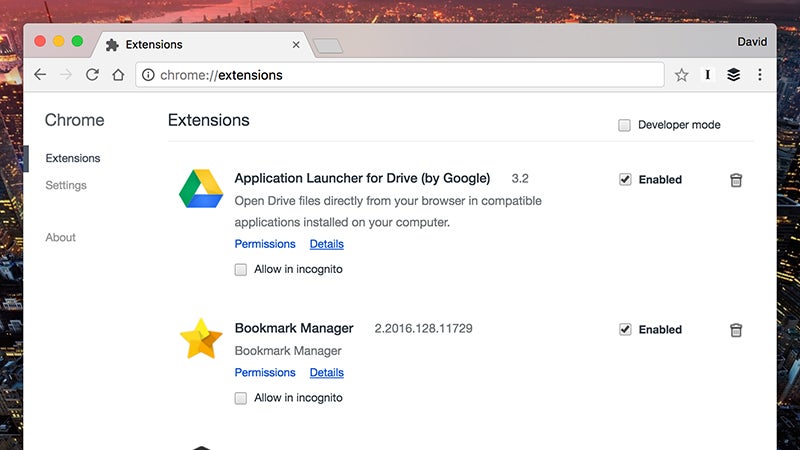The image size is (800, 450).
Task: Open Chrome's three-dot menu
Action: tap(760, 75)
